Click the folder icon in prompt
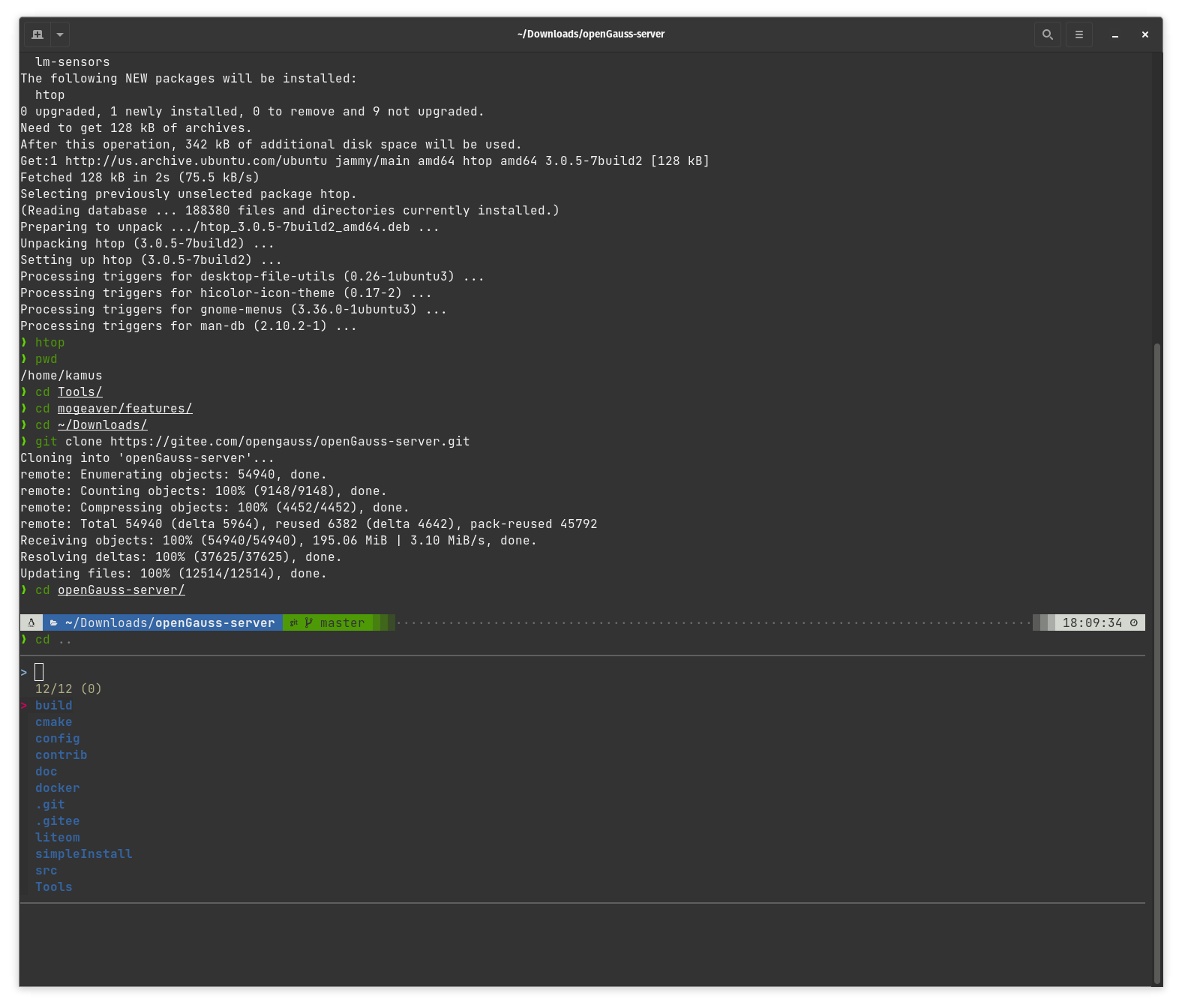1182x1008 pixels. [x=54, y=623]
